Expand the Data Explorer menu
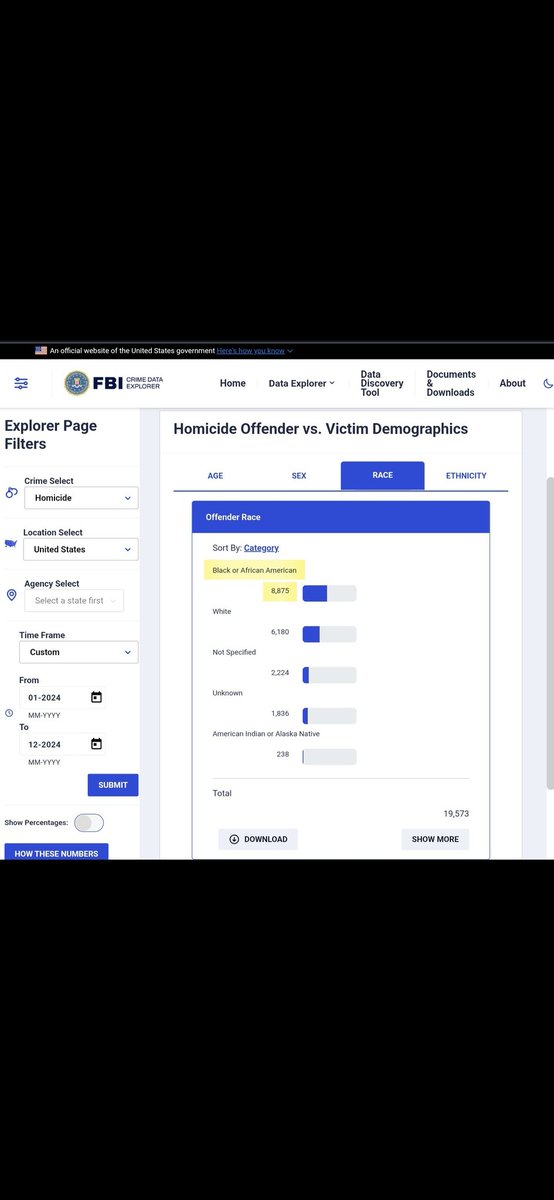554x1200 pixels. tap(302, 383)
